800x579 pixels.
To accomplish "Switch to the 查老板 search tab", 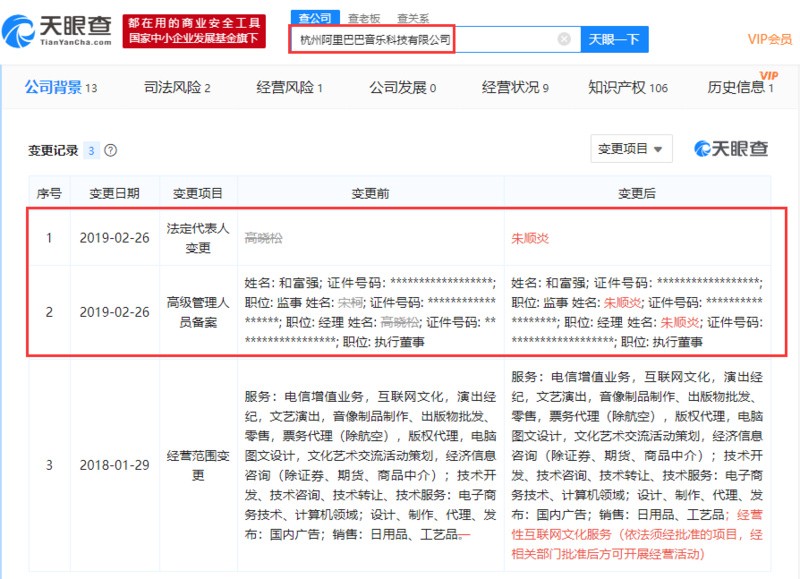I will coord(364,17).
